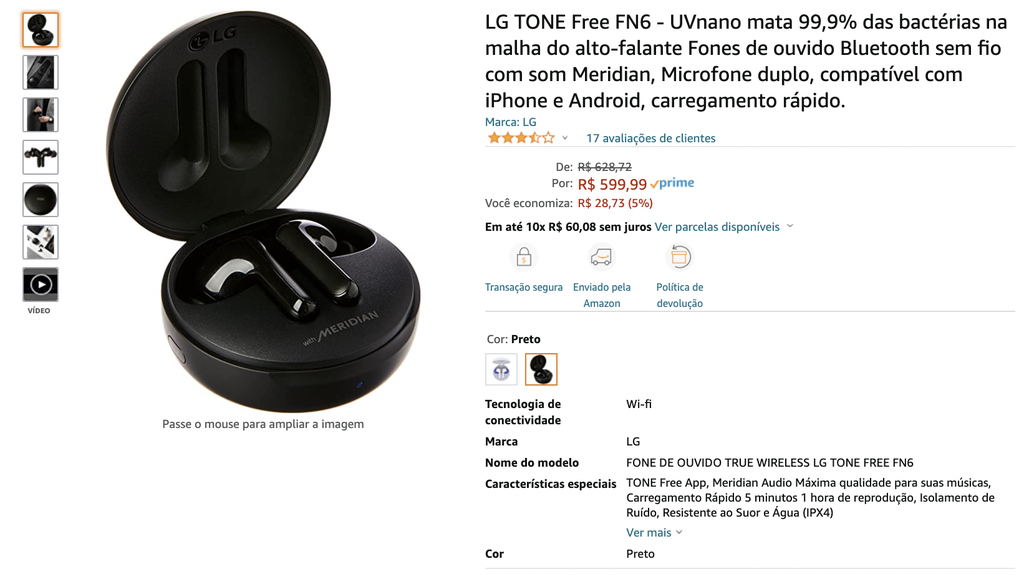Image resolution: width=1024 pixels, height=579 pixels.
Task: Open the Marca: LG brand link
Action: coord(511,122)
